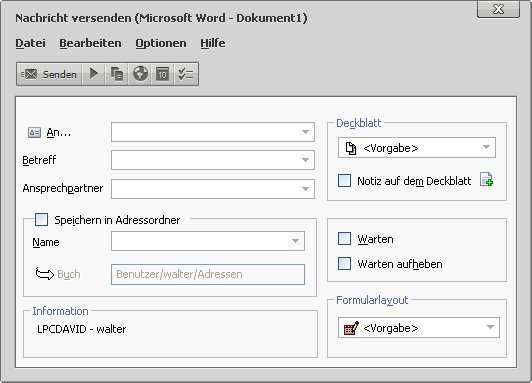Image resolution: width=532 pixels, height=383 pixels.
Task: Click the globe toolbar icon
Action: tap(140, 74)
